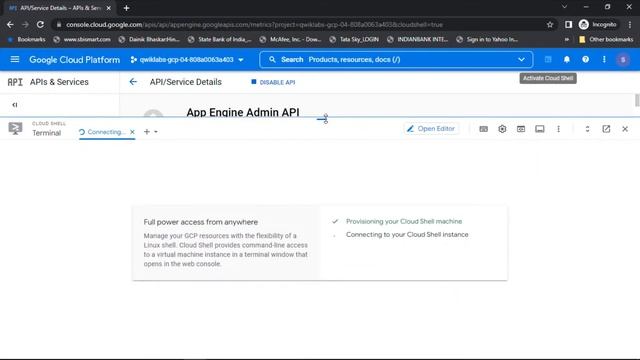Click the Google Cloud Platform logo text

point(75,60)
